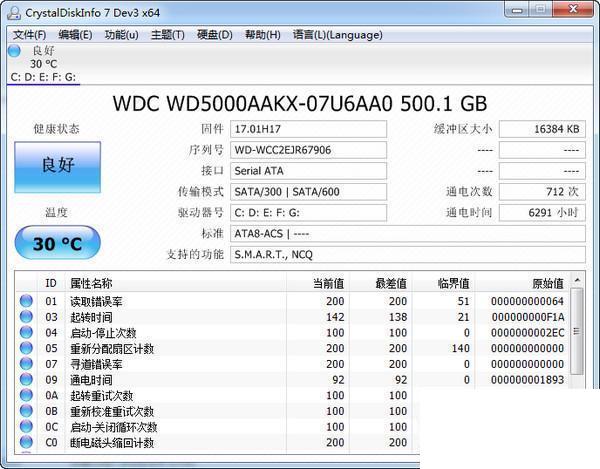Open the 语言(L)(Language) menu
600x469 pixels.
(338, 35)
